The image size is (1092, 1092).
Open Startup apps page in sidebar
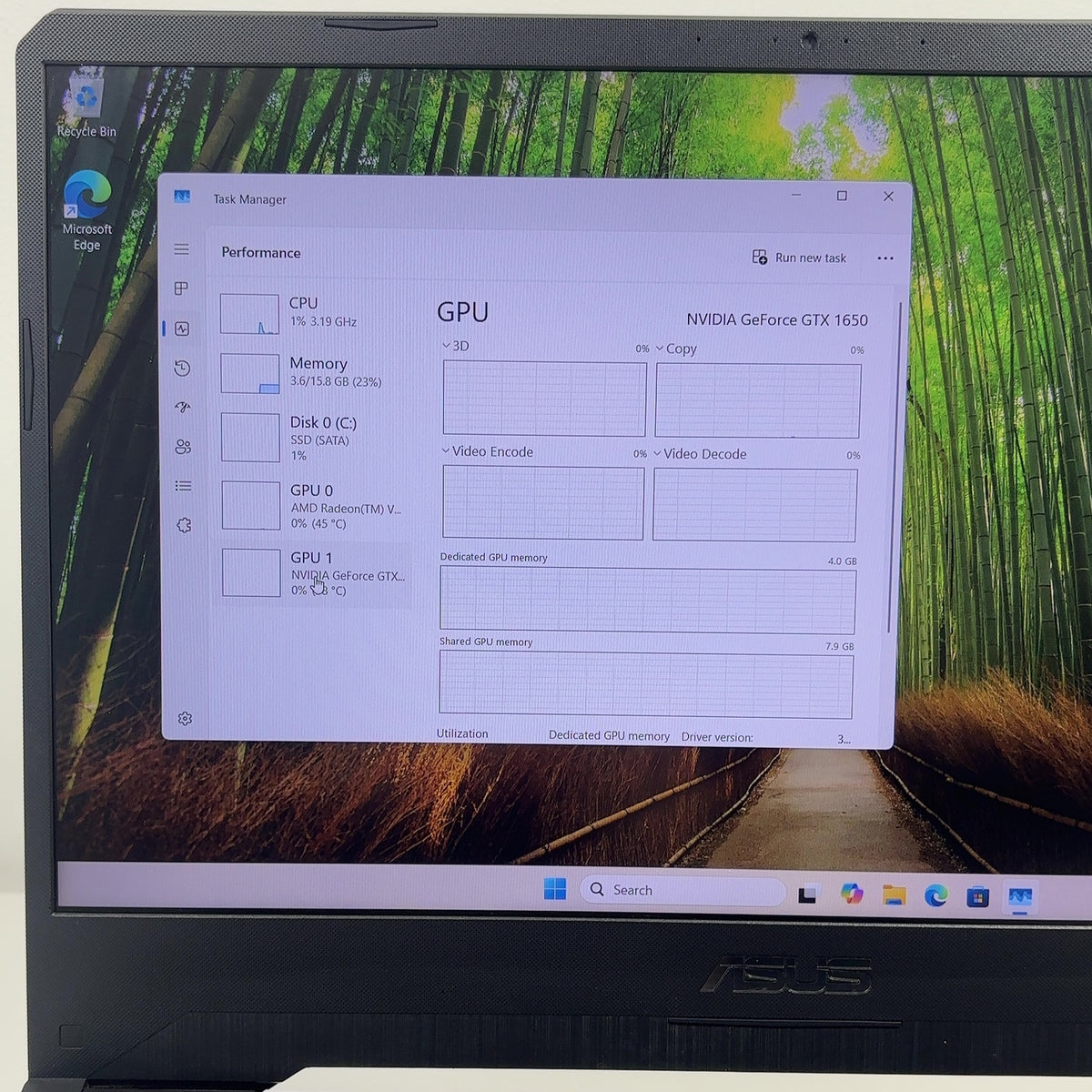pos(183,407)
